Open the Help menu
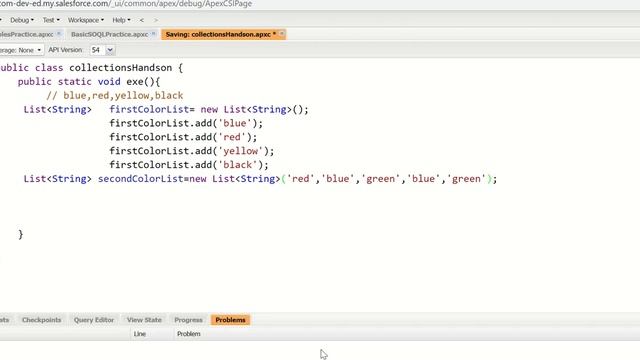Viewport: 640px width, 360px height. [121, 20]
